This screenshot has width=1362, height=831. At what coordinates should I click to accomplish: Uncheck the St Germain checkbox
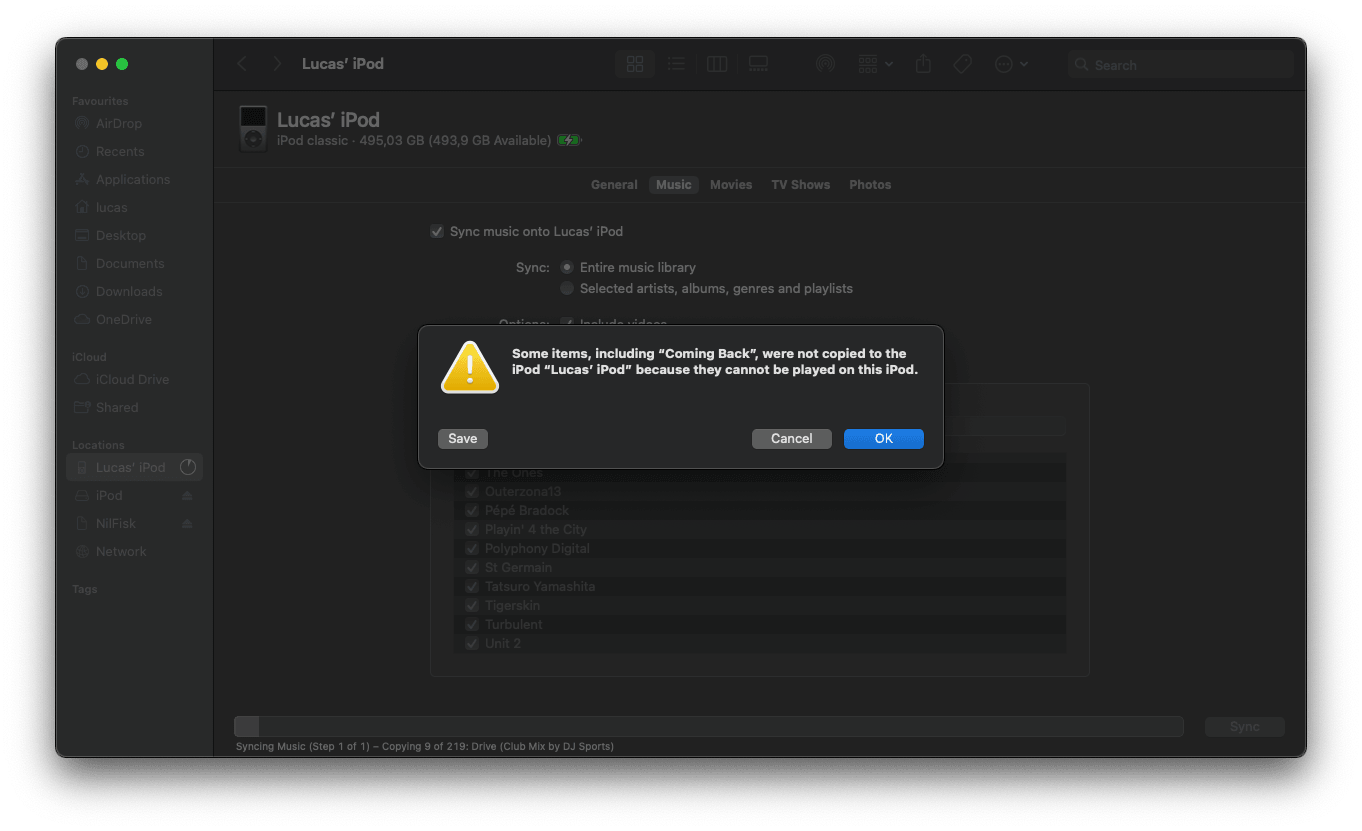point(472,568)
